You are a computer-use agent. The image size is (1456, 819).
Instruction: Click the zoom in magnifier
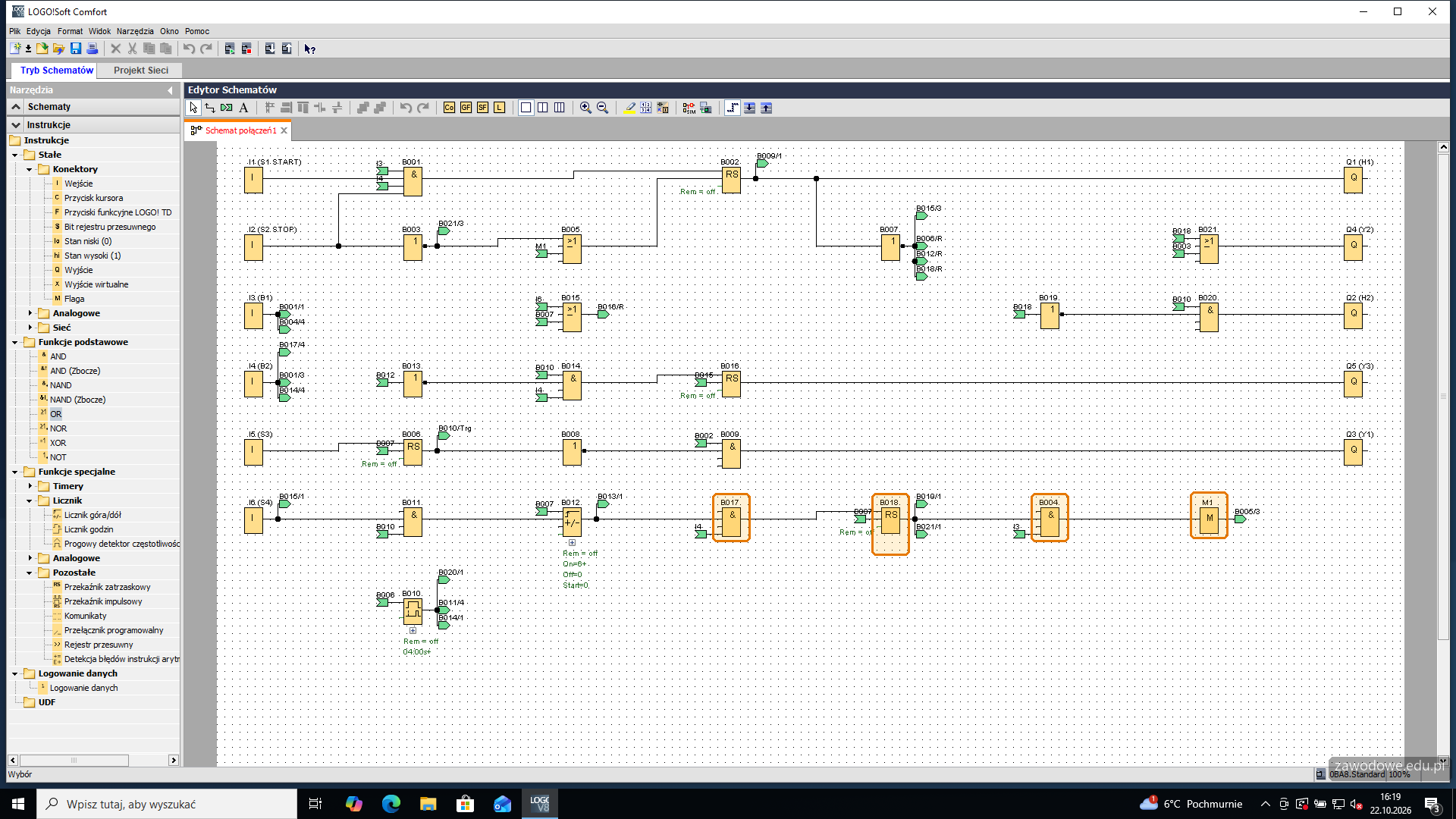pos(585,108)
